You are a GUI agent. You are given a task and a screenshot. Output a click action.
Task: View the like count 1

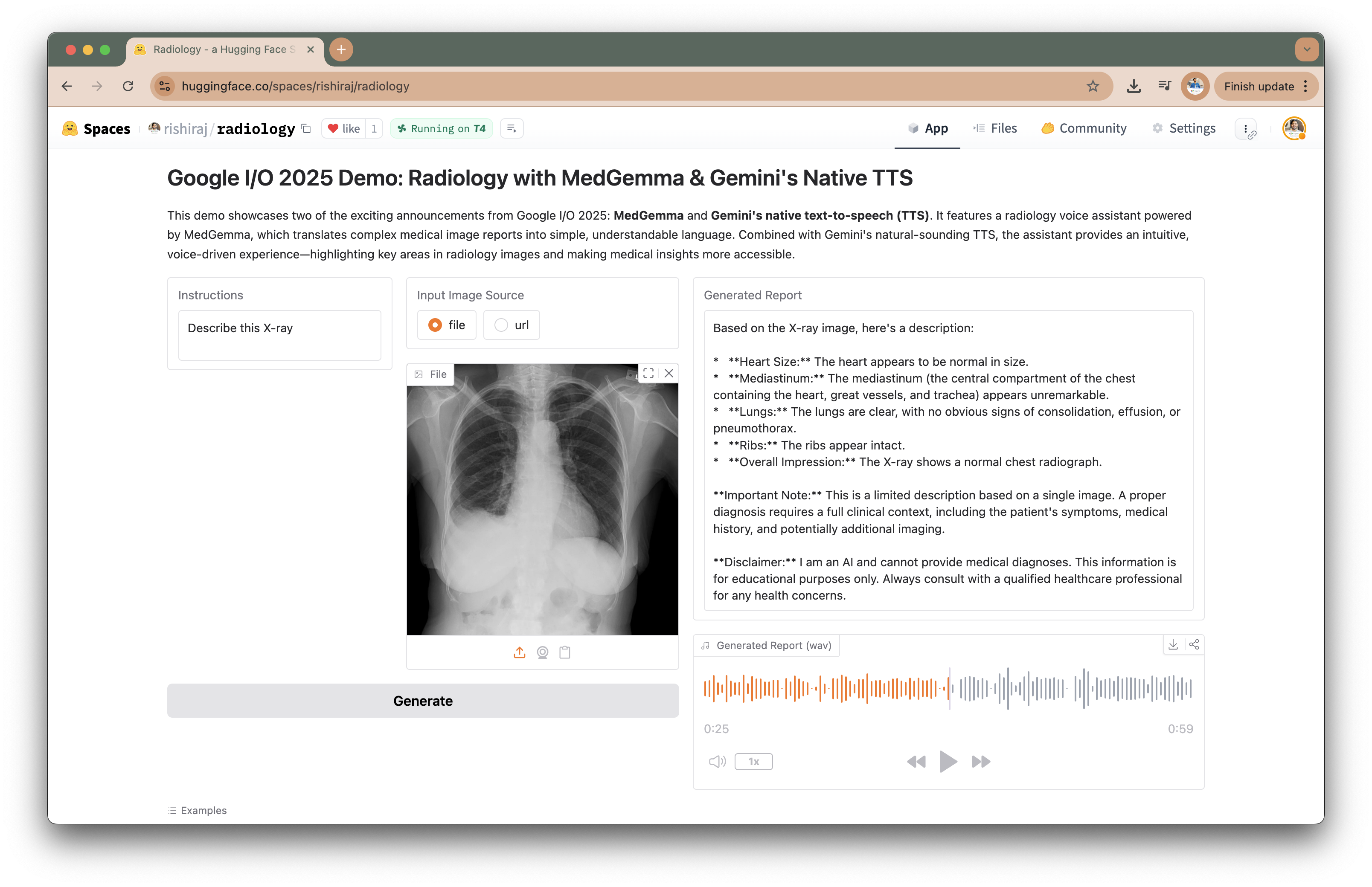(x=374, y=128)
